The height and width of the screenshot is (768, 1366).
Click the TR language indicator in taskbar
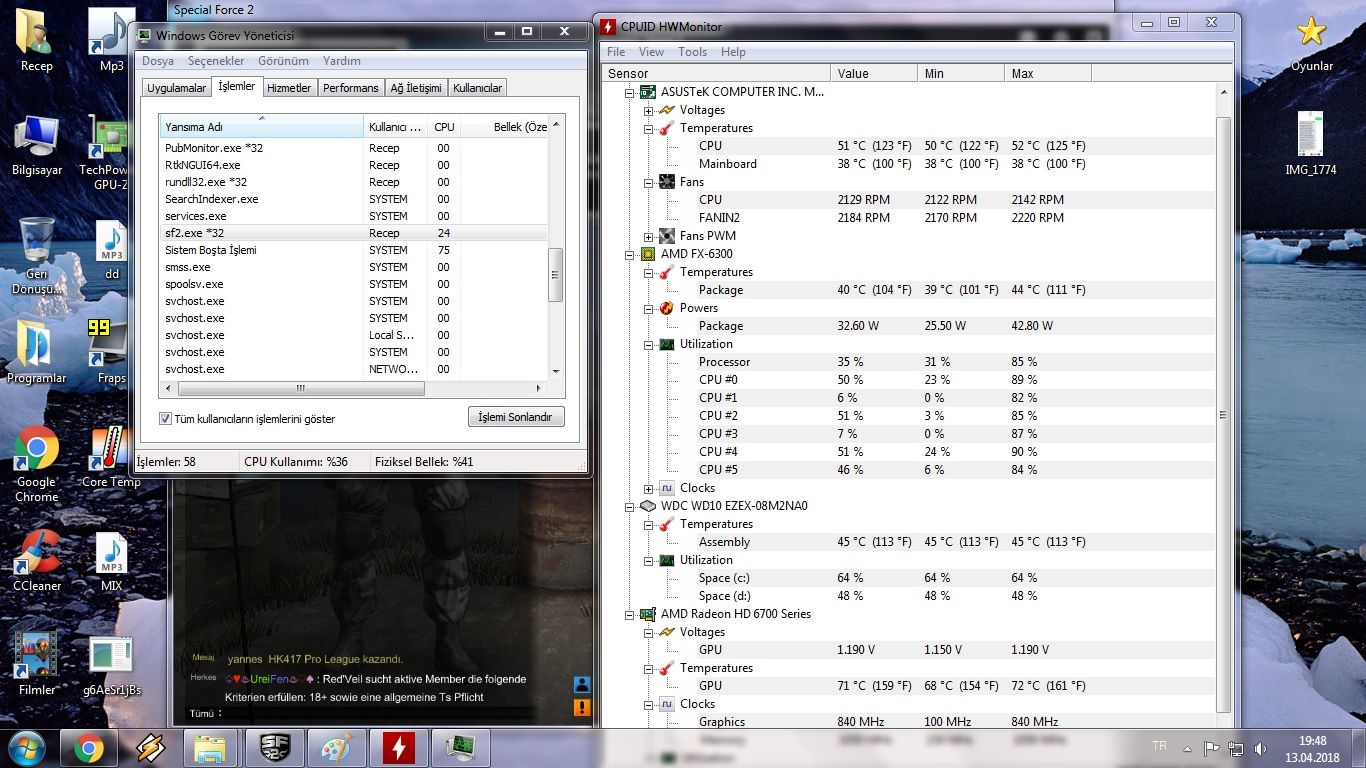[1159, 746]
